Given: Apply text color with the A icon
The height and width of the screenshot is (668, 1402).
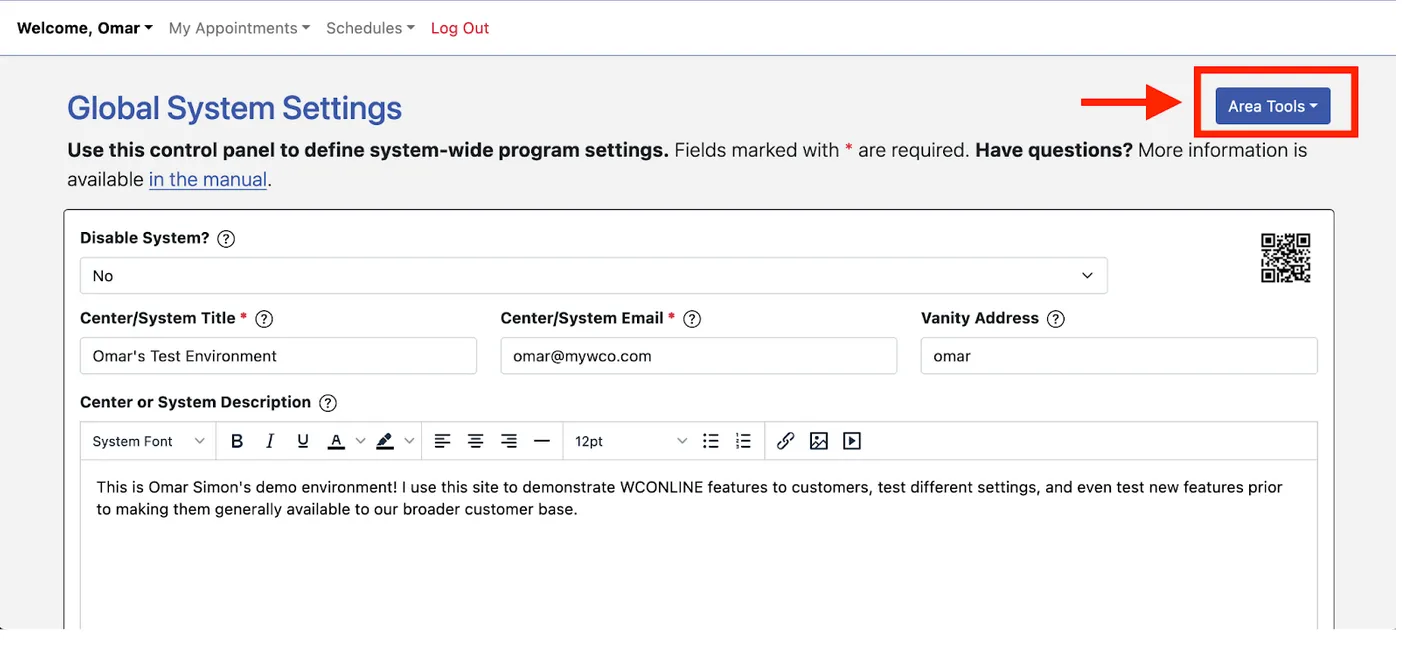Looking at the screenshot, I should click(x=337, y=441).
